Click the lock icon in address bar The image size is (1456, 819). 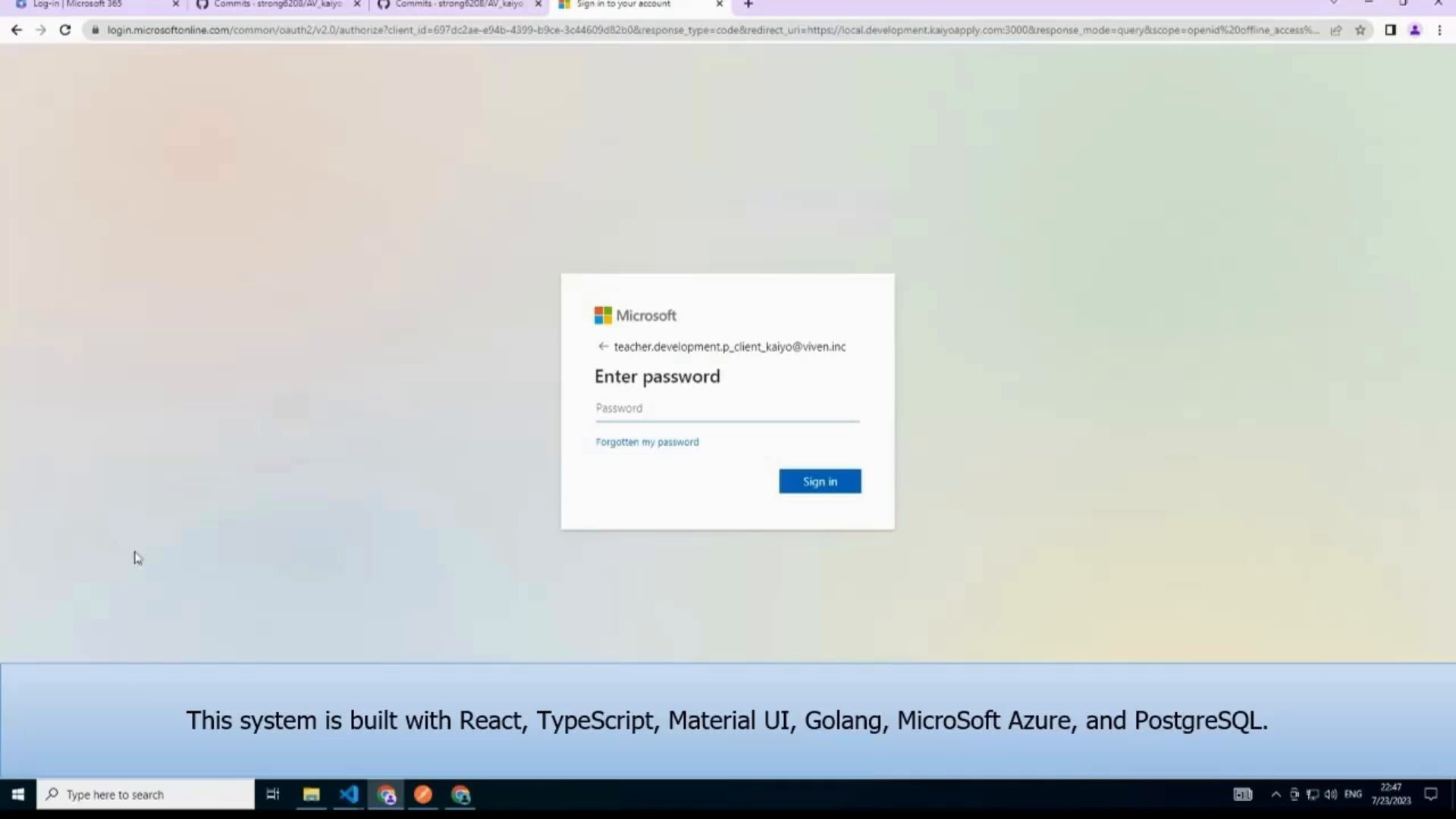tap(95, 30)
